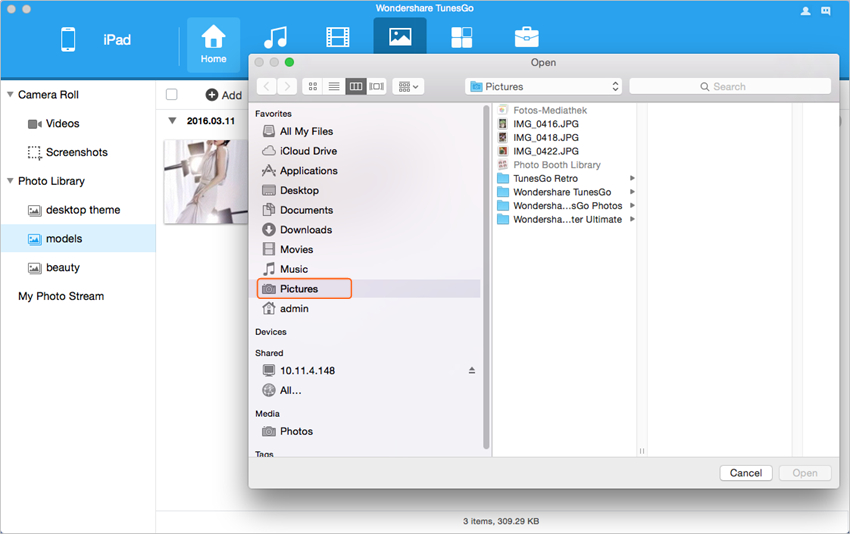
Task: Switch to column view
Action: [x=356, y=86]
